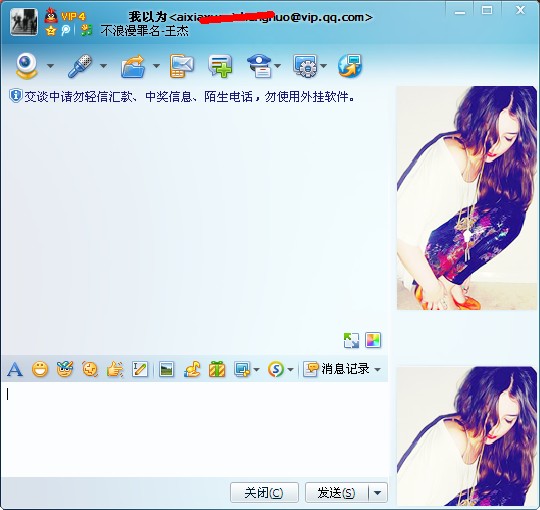This screenshot has height=510, width=540.
Task: Open 消息记录 message history
Action: pyautogui.click(x=337, y=369)
